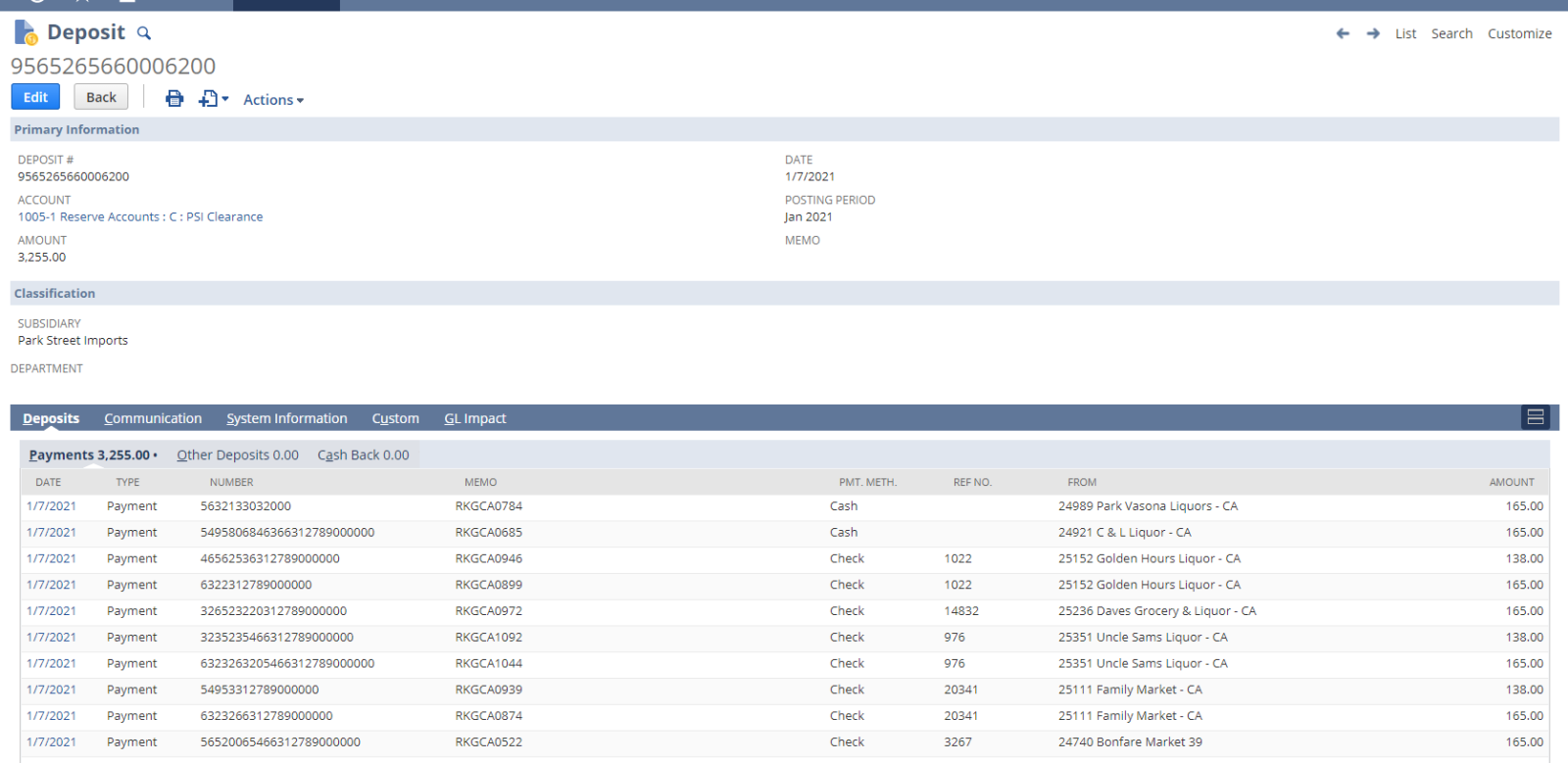Switch to the Communication tab
Image resolution: width=1568 pixels, height=763 pixels.
point(153,418)
